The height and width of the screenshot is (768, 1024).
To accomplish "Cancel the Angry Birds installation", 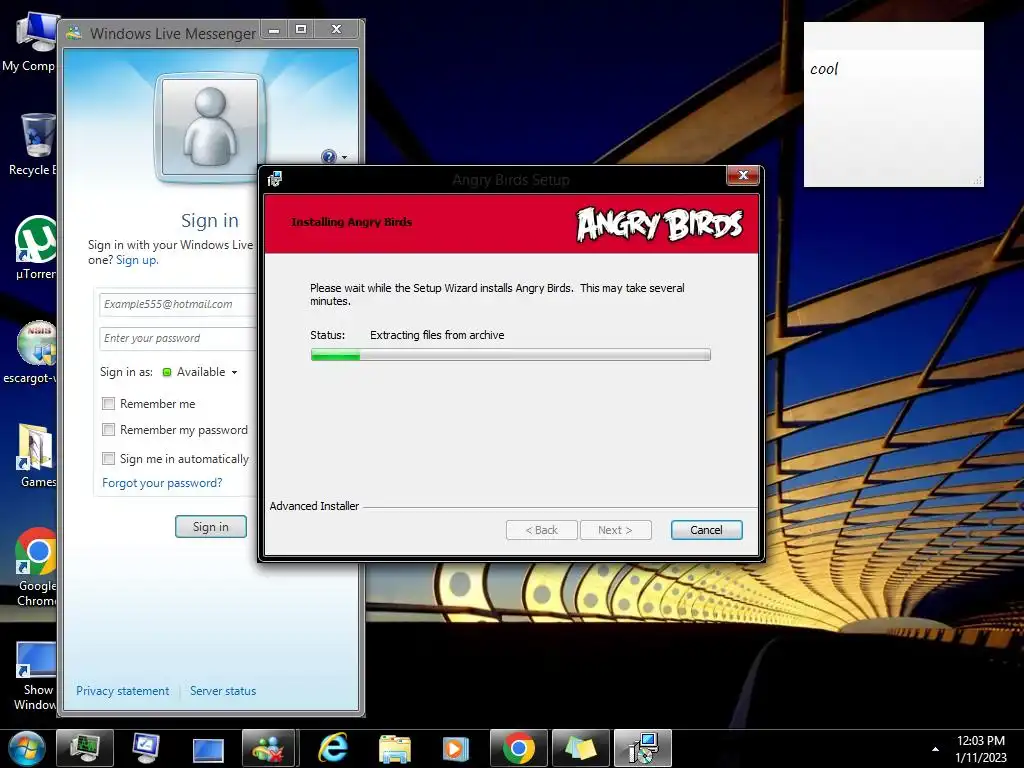I will [x=707, y=530].
